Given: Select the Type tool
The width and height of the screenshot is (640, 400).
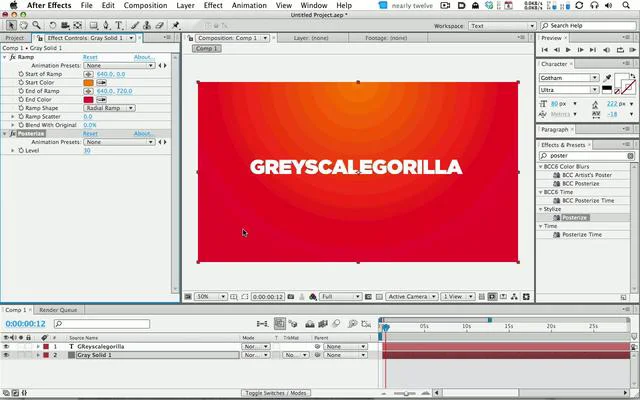Looking at the screenshot, I should (x=119, y=25).
